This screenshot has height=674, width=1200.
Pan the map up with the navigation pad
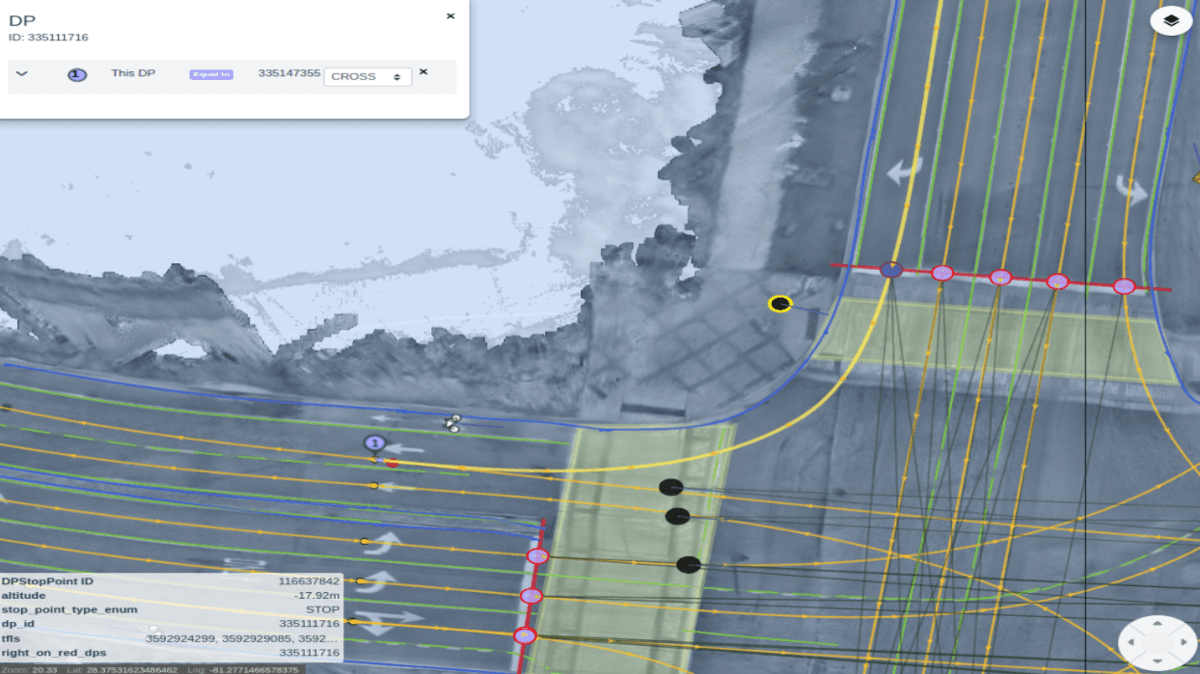(1157, 625)
